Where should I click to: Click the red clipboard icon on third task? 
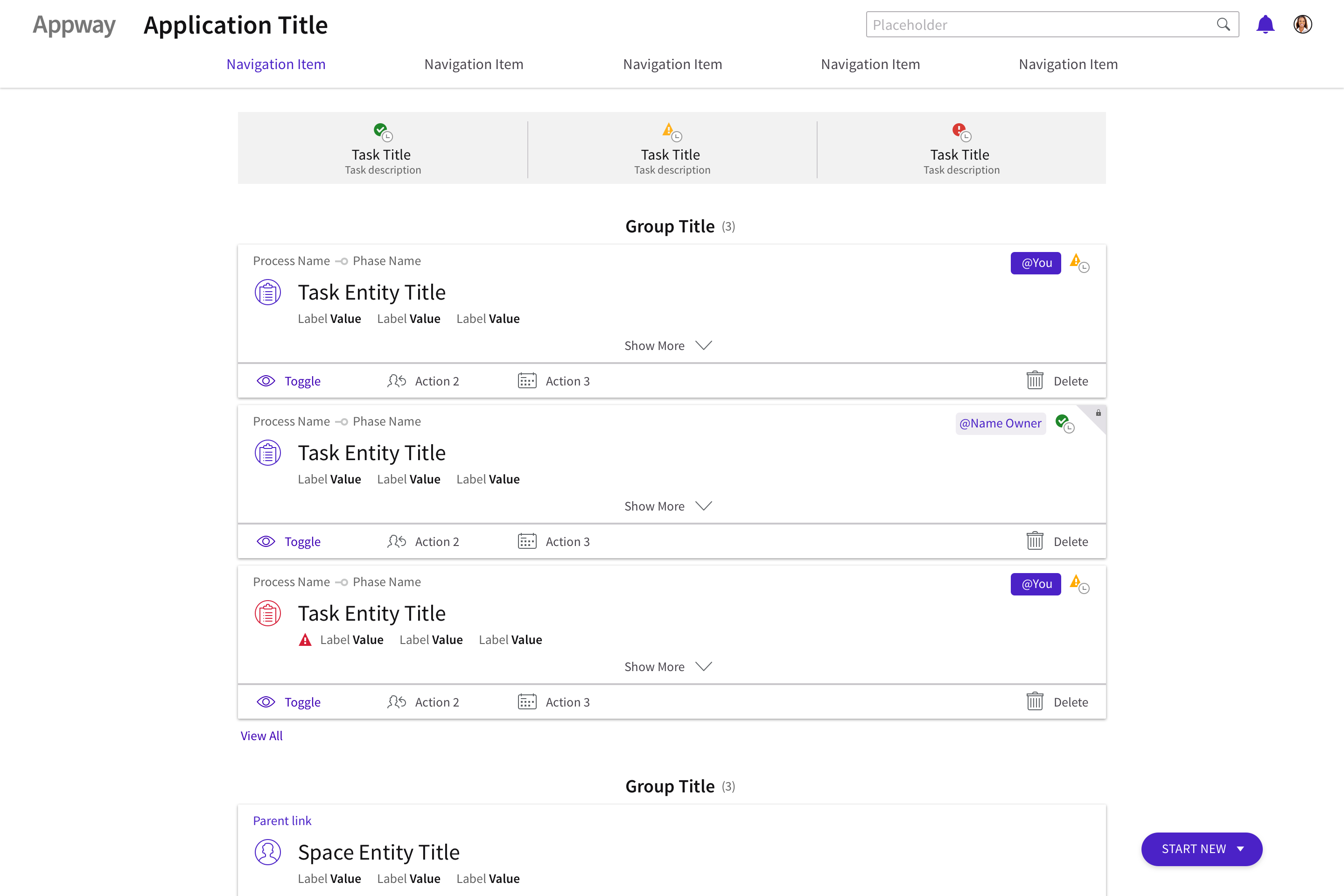[267, 613]
